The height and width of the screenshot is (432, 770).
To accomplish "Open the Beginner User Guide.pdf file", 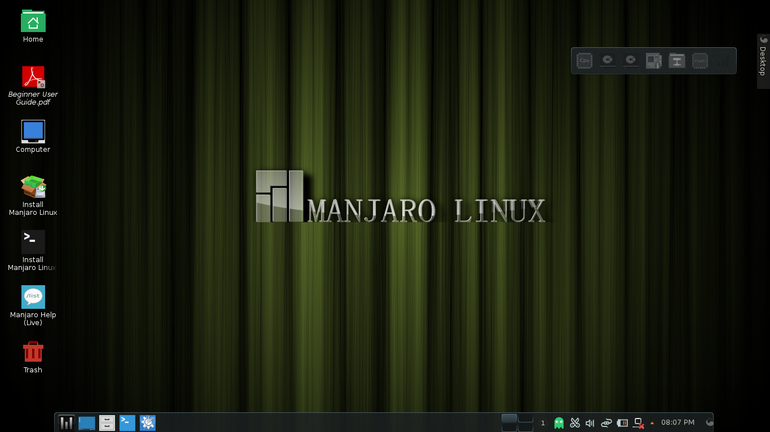I will point(33,77).
